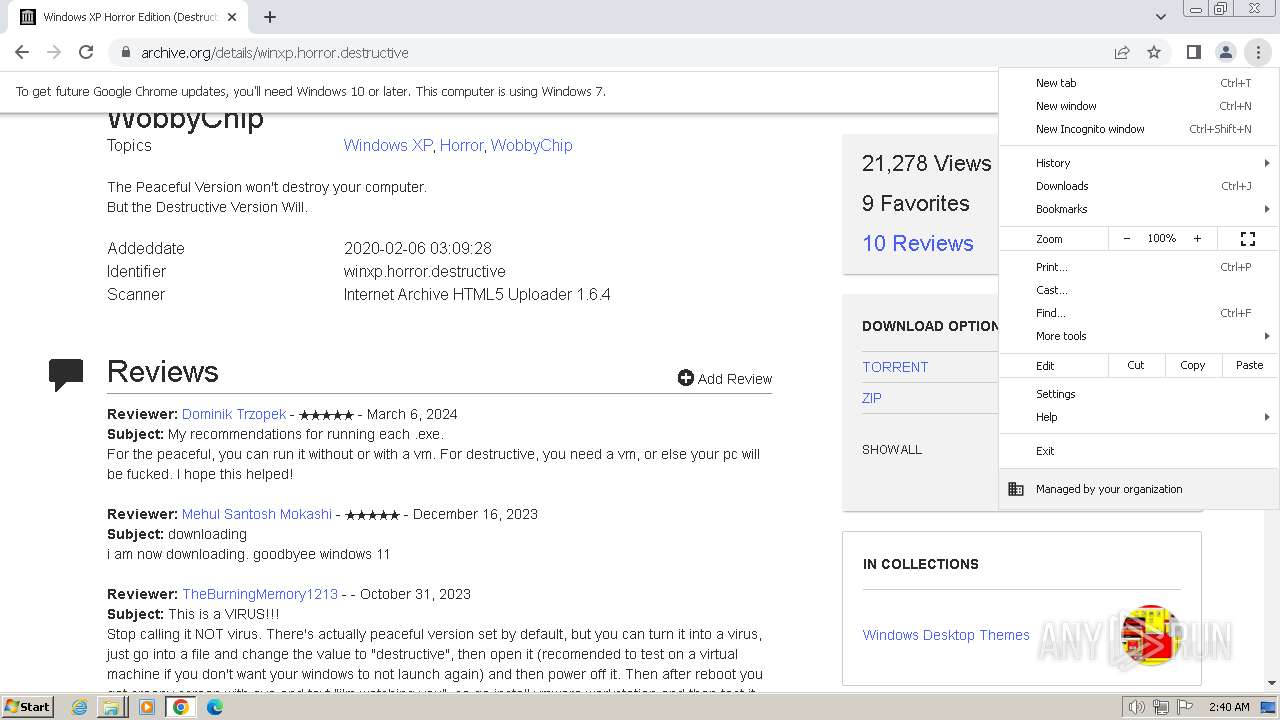Click the volume speaker tray icon
This screenshot has height=720, width=1280.
click(1136, 707)
